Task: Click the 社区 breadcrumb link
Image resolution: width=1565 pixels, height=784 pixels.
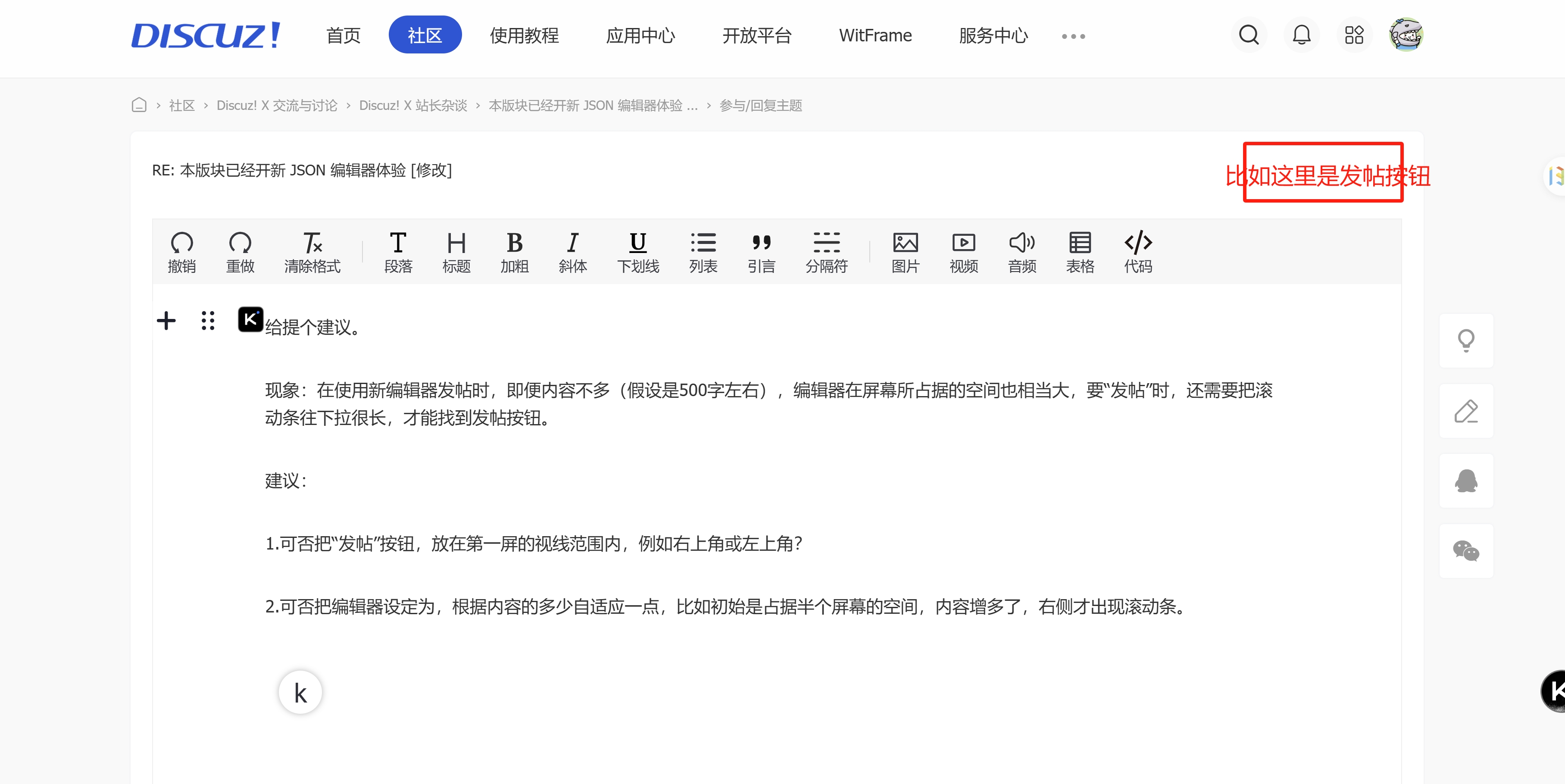Action: pos(181,106)
